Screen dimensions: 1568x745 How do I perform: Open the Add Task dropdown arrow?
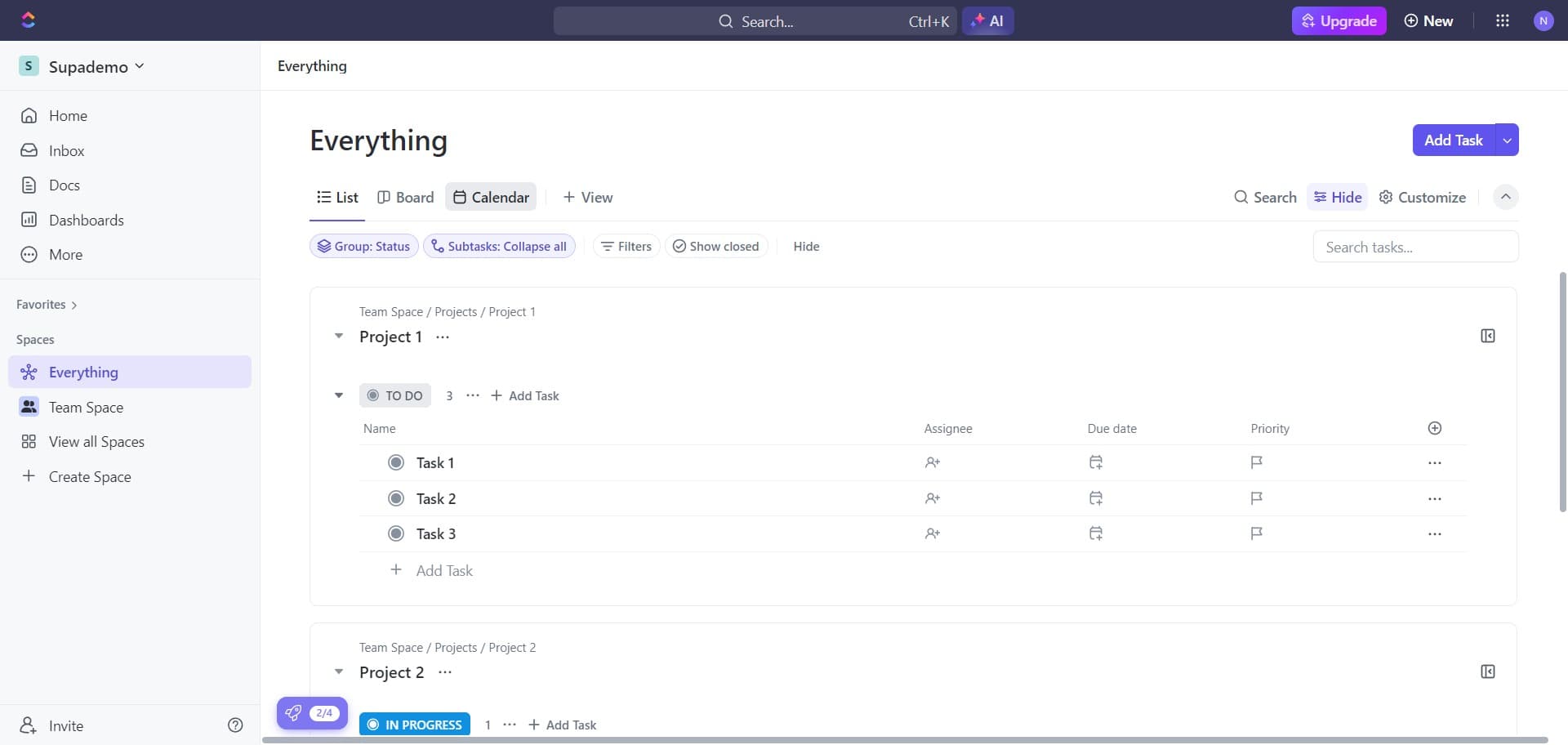tap(1507, 140)
